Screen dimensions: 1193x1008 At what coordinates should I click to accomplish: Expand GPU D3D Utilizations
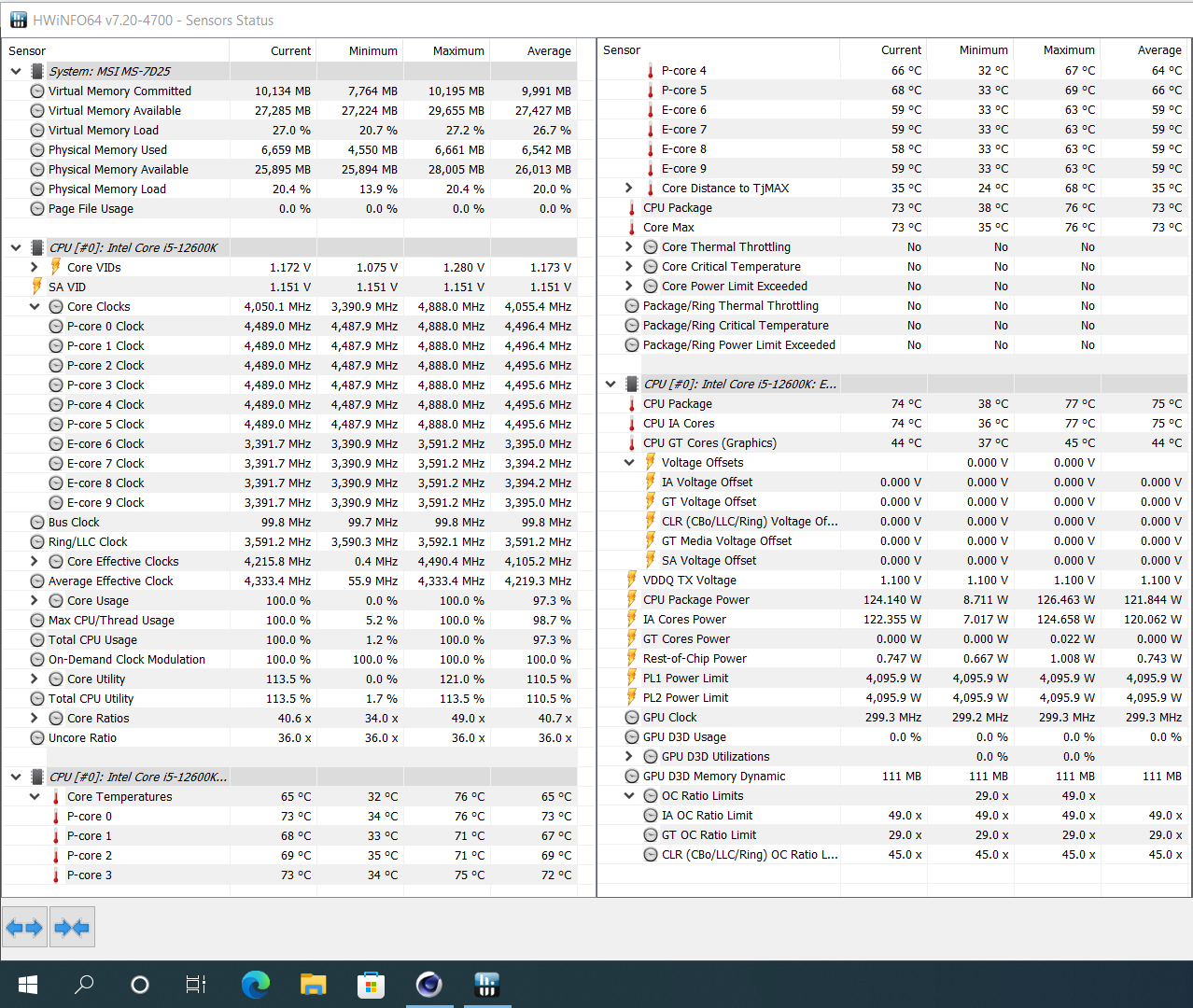point(629,756)
